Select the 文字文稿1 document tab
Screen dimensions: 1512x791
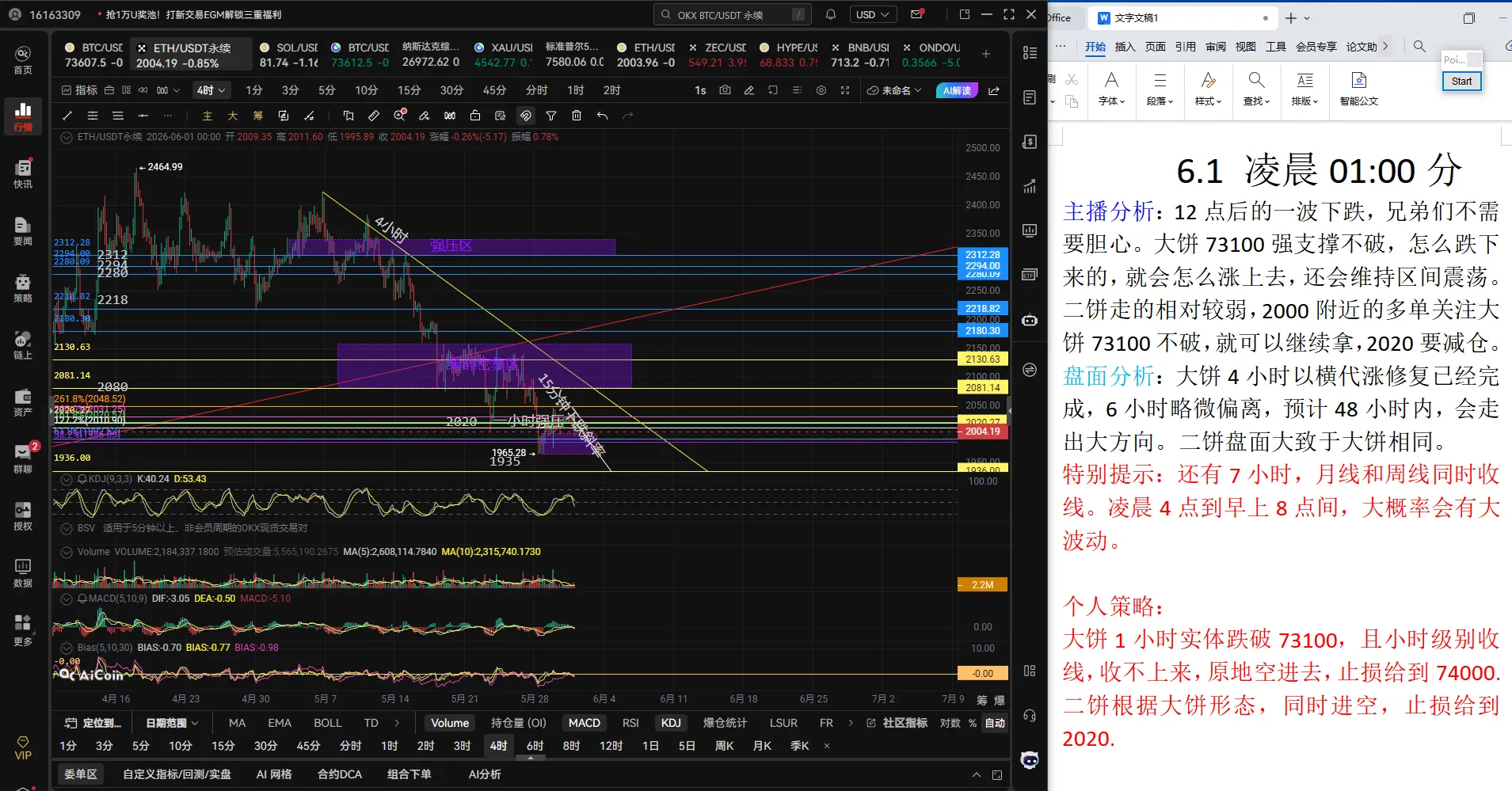pyautogui.click(x=1183, y=17)
